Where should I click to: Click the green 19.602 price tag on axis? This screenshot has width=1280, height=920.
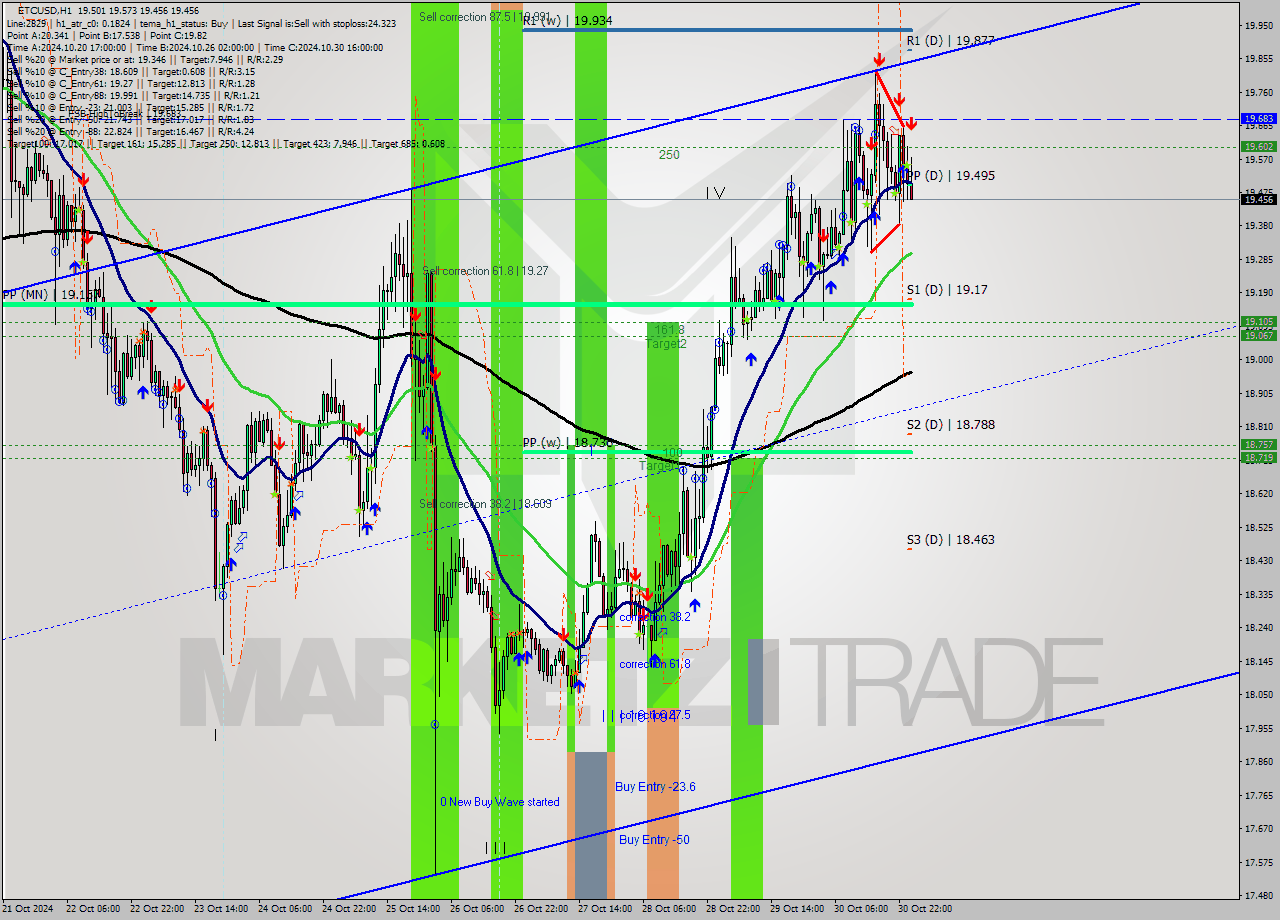coord(1259,146)
